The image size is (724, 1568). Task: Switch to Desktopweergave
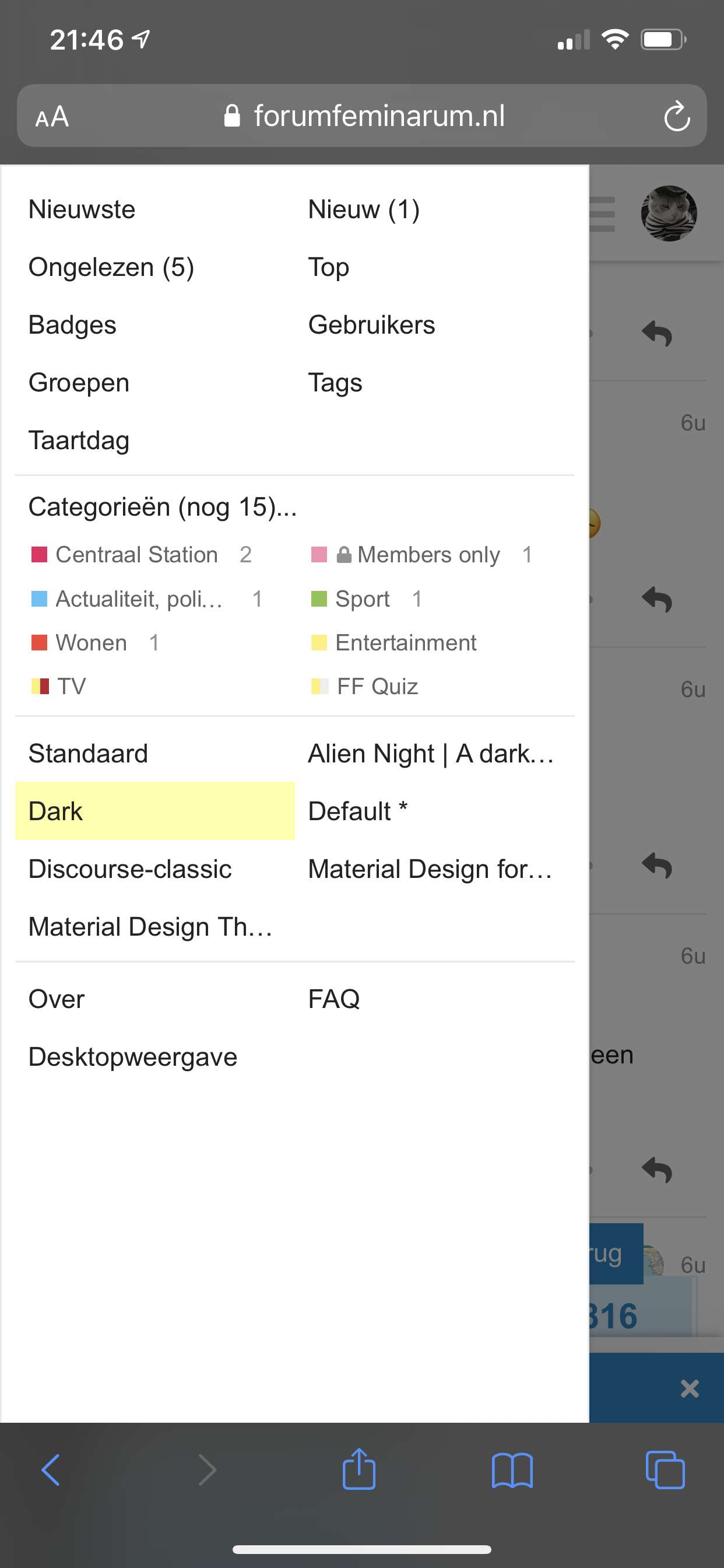click(x=133, y=1056)
